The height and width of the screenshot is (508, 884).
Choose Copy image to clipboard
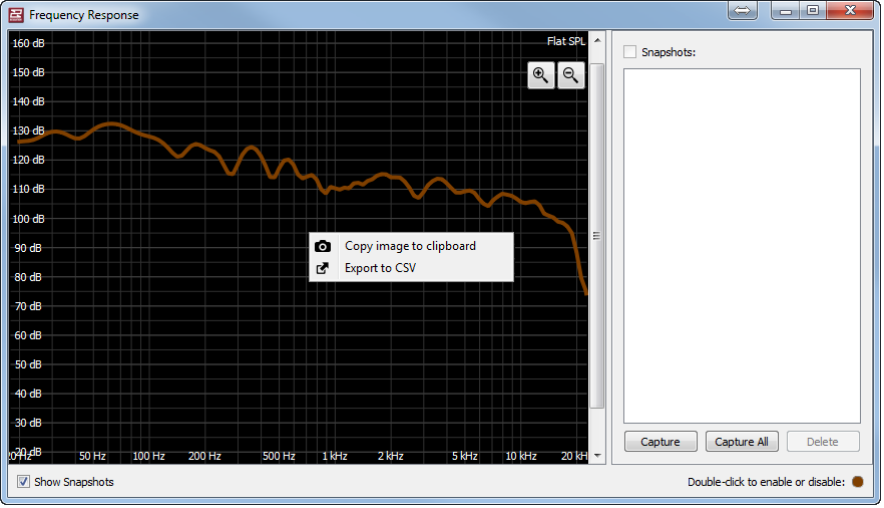410,246
